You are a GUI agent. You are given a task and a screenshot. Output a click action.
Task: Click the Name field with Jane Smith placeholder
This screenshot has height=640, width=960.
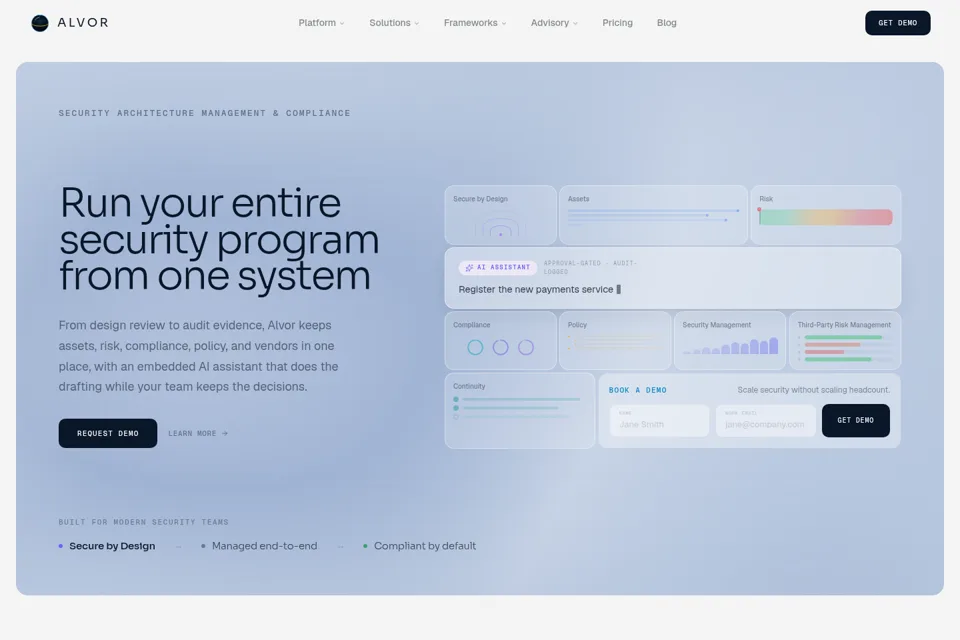pos(659,421)
